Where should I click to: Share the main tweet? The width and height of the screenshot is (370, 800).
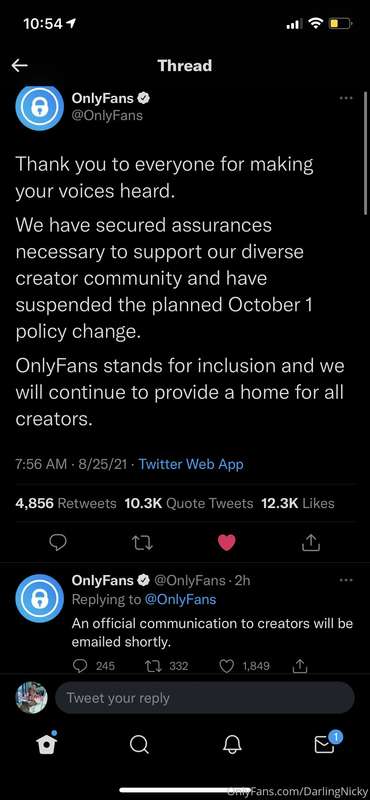(x=310, y=543)
